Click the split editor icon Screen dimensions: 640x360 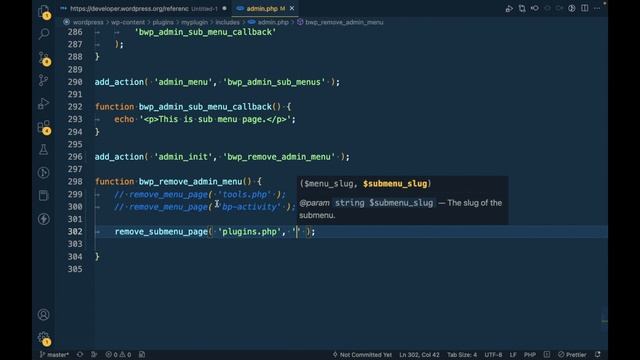click(584, 9)
